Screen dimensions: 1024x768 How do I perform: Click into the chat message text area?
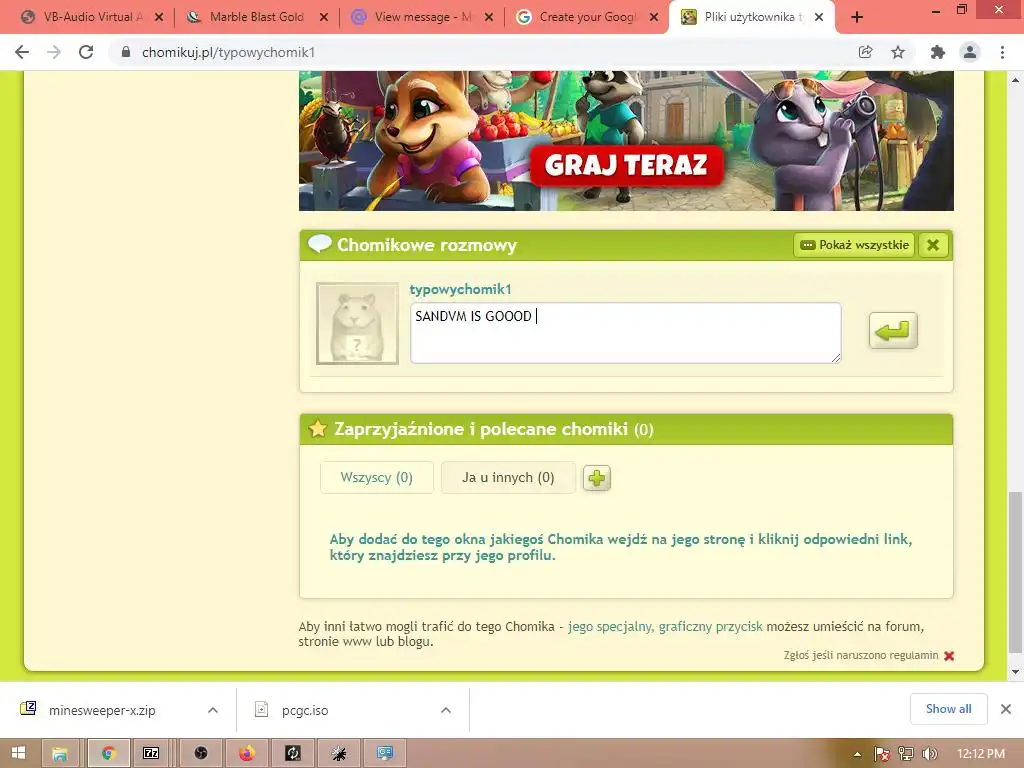coord(626,333)
